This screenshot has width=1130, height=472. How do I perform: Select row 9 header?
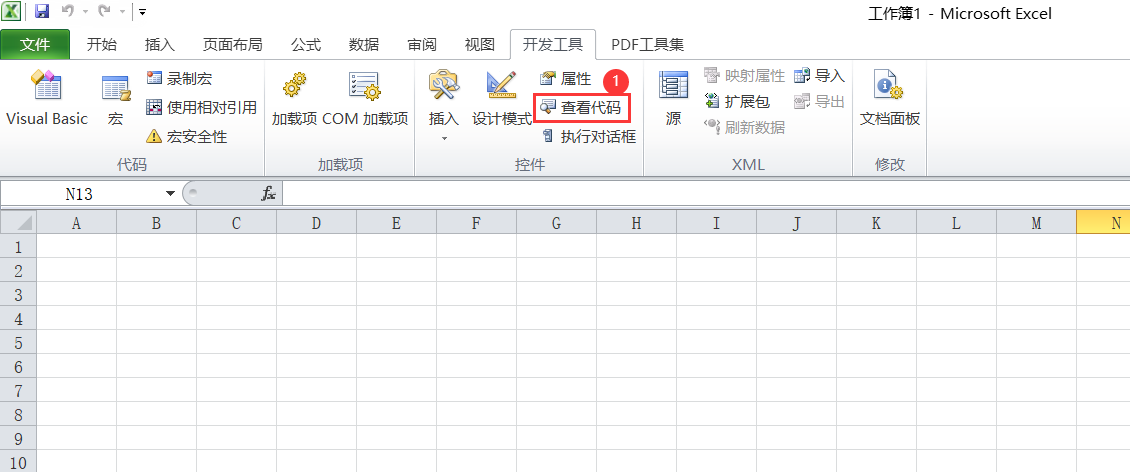tap(18, 438)
